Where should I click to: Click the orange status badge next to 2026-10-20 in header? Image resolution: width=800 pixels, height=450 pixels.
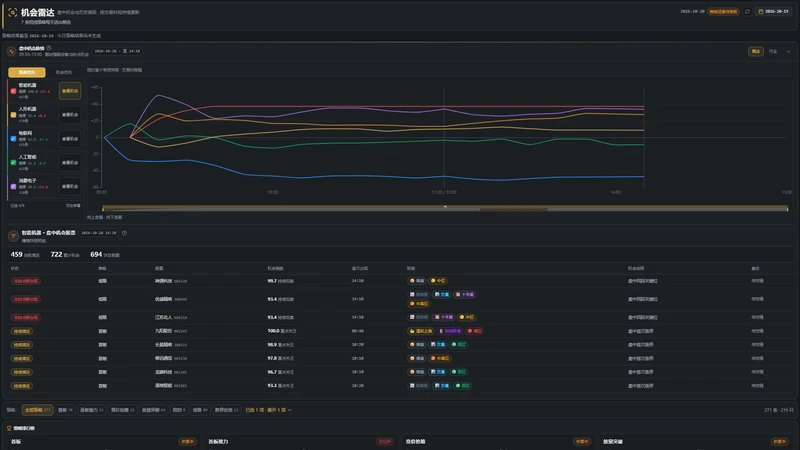coord(723,11)
